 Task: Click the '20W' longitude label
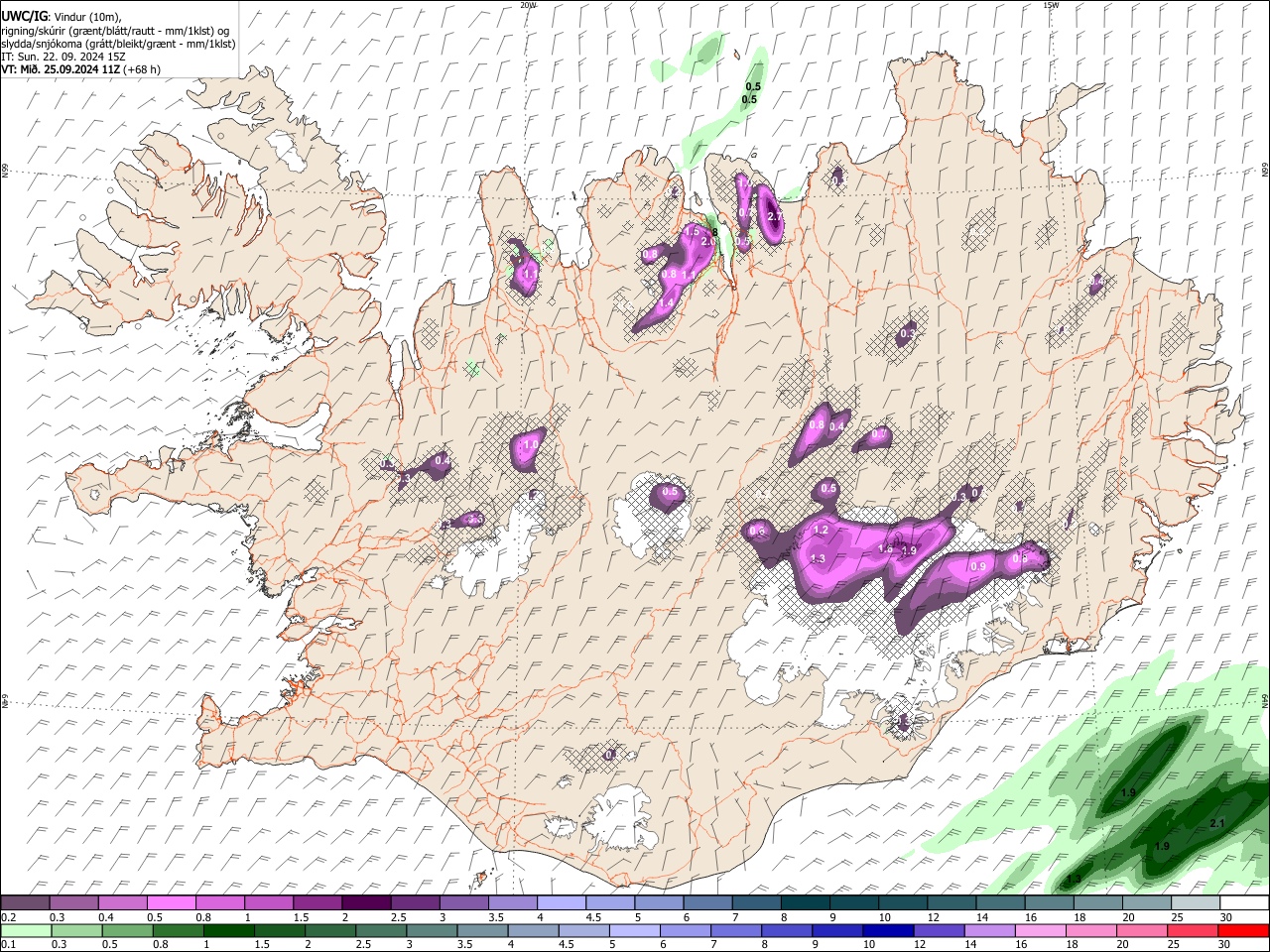pyautogui.click(x=528, y=5)
